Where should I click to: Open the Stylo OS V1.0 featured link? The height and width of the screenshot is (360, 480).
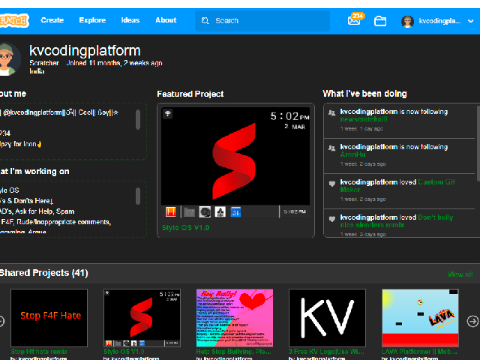click(x=186, y=228)
